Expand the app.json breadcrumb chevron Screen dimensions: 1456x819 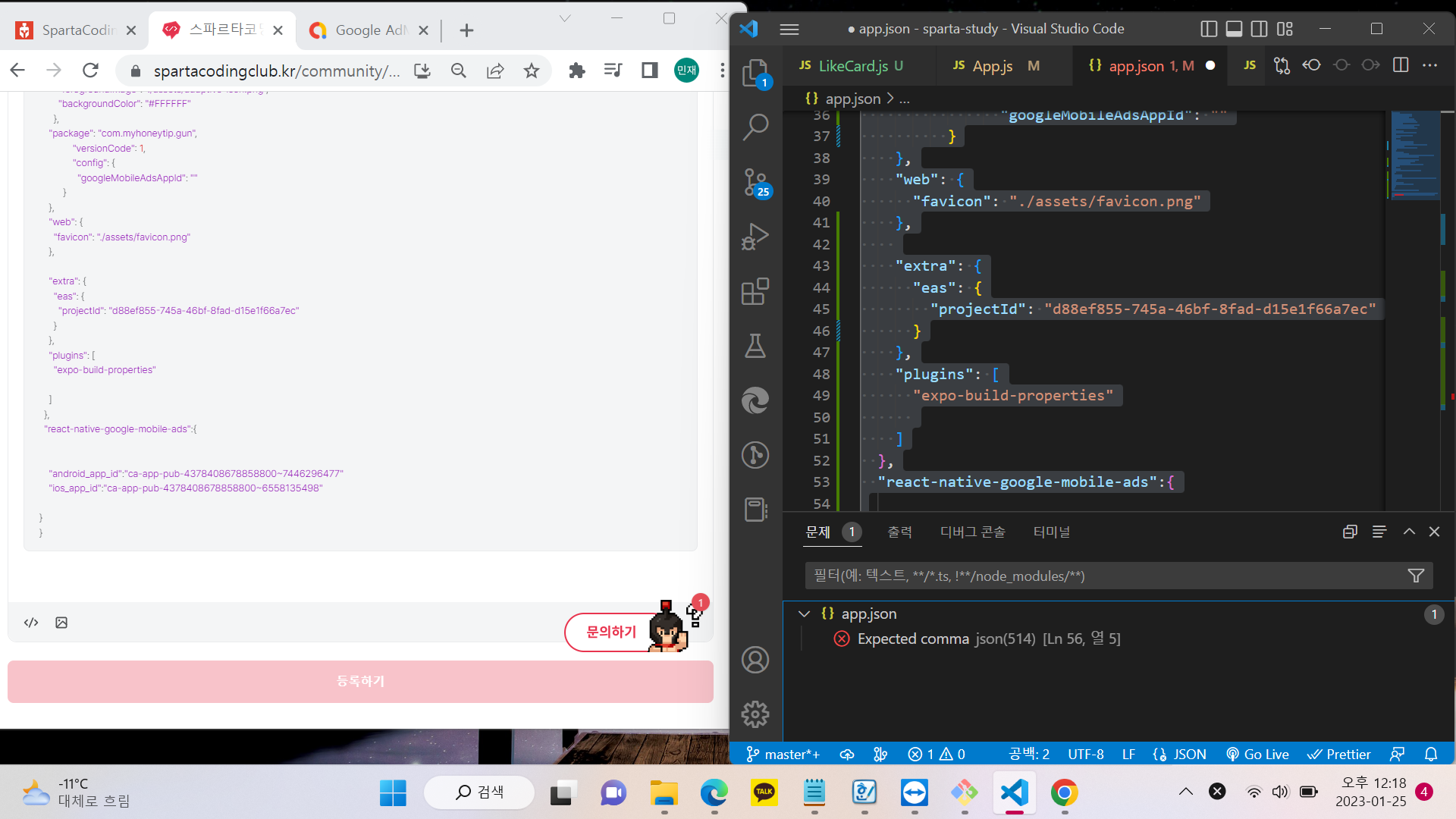[890, 99]
